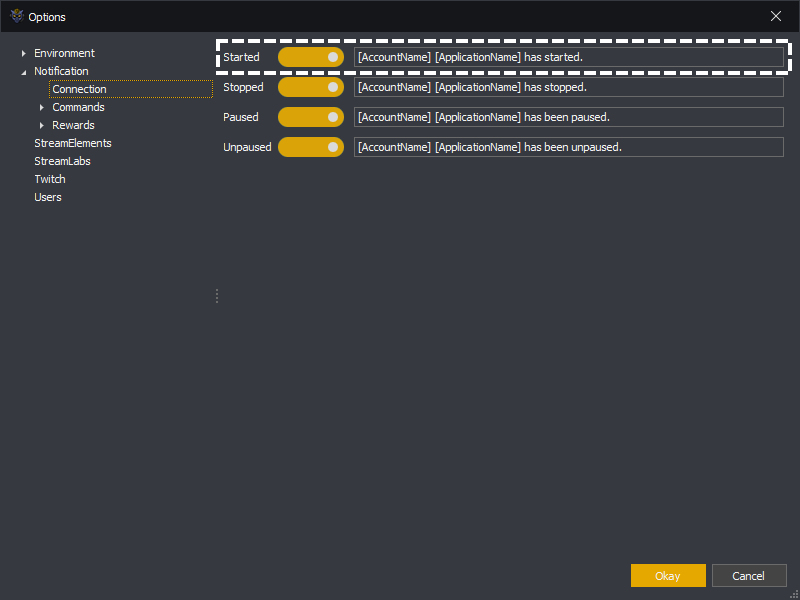Open the Rewards tree item
Viewport: 800px width, 600px height.
tap(73, 125)
